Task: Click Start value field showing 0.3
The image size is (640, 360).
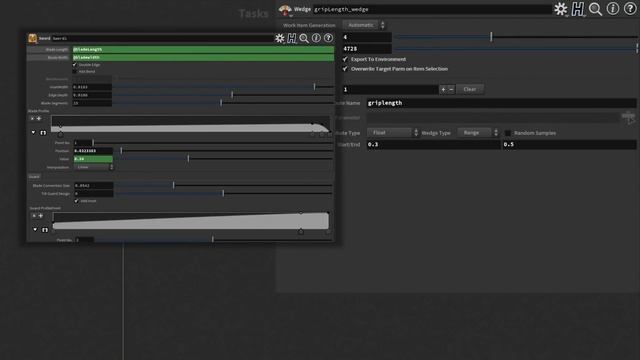Action: (433, 144)
